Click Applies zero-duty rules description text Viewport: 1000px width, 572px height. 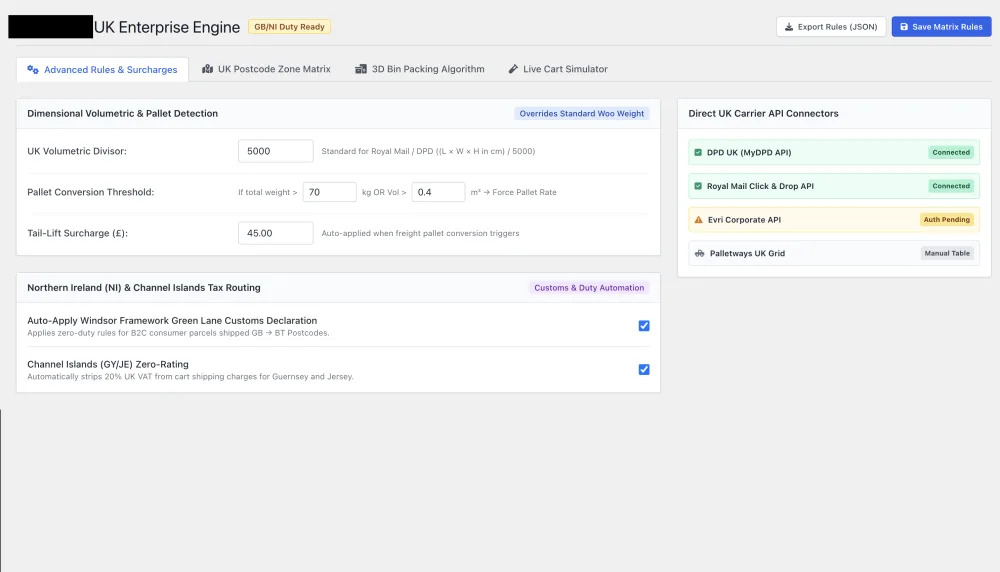pos(178,333)
